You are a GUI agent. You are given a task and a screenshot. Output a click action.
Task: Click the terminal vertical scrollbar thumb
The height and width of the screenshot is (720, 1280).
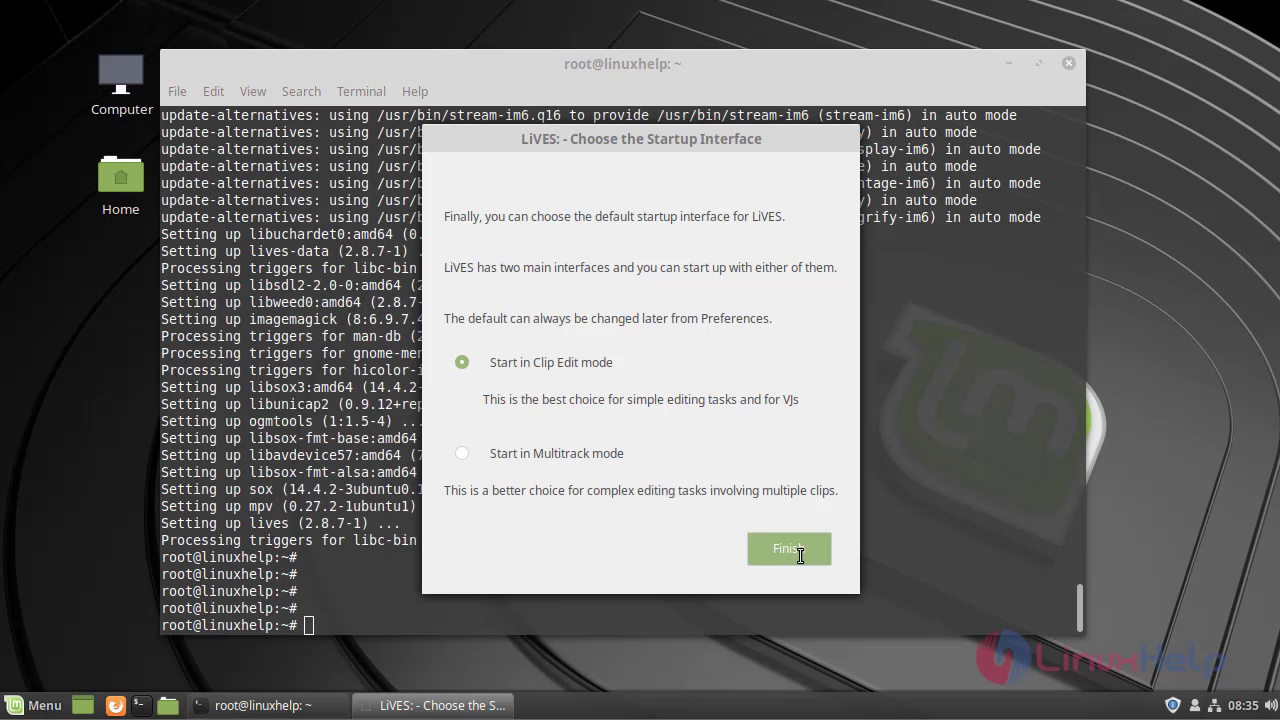point(1079,607)
